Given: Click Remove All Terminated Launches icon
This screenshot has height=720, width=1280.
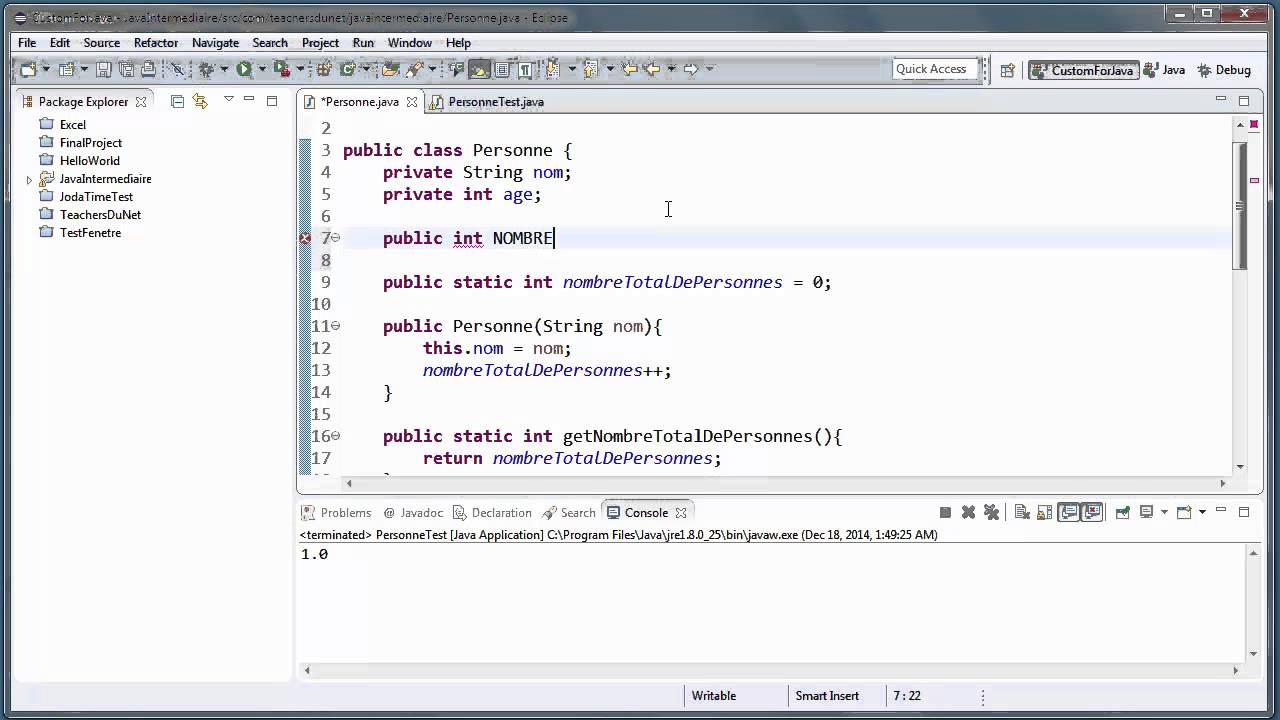Looking at the screenshot, I should [x=991, y=512].
